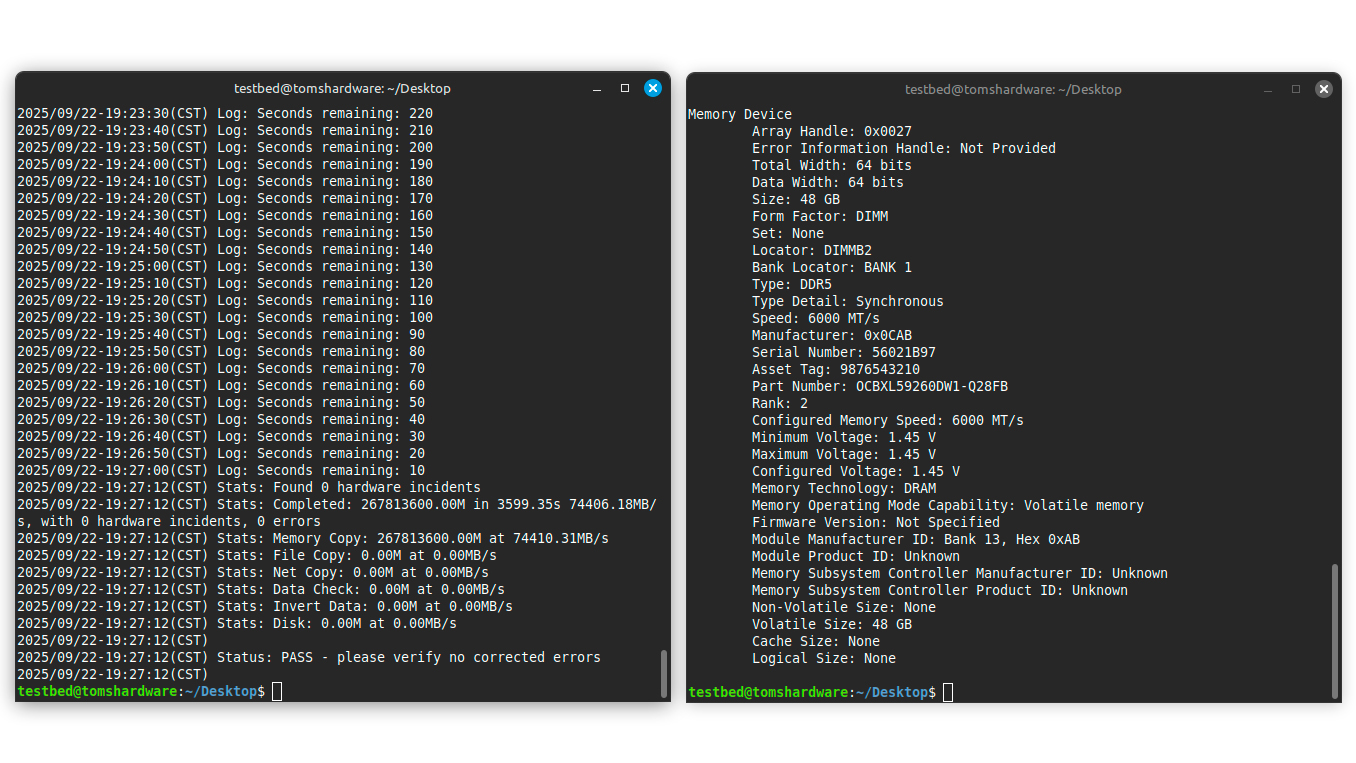
Task: Click the command prompt cursor in right terminal
Action: coord(948,692)
